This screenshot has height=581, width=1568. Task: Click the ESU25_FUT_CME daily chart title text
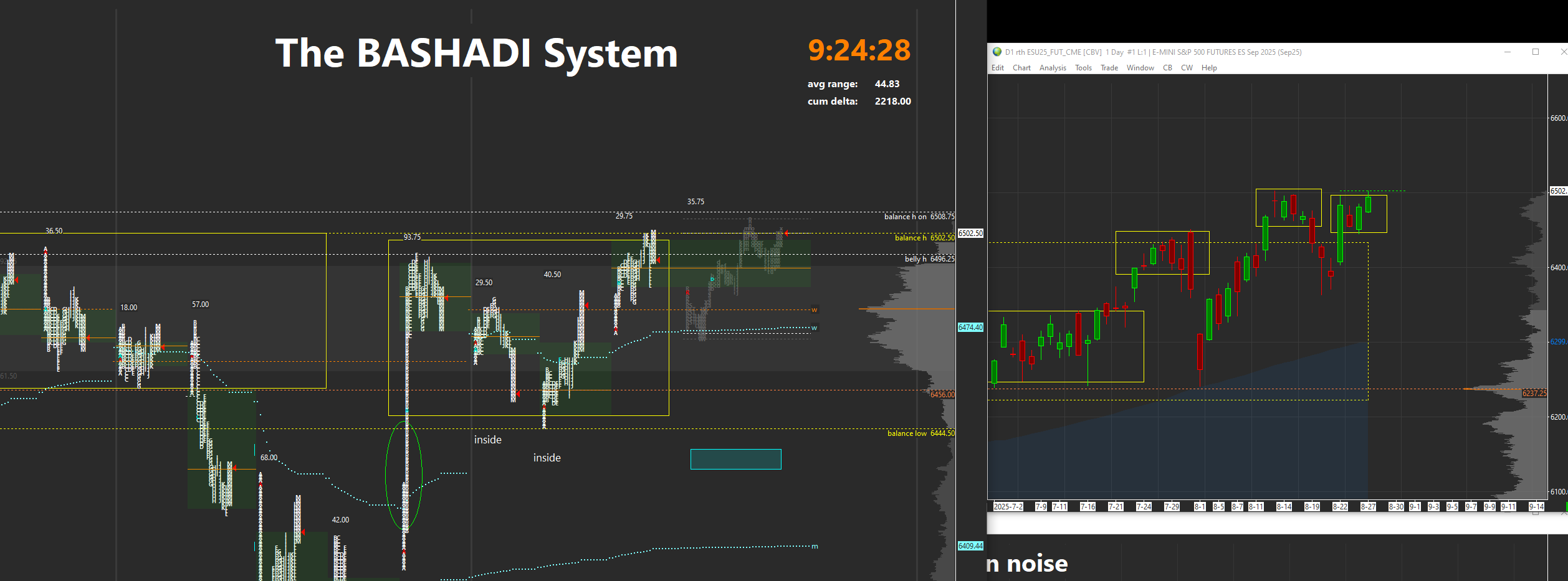coord(1153,52)
